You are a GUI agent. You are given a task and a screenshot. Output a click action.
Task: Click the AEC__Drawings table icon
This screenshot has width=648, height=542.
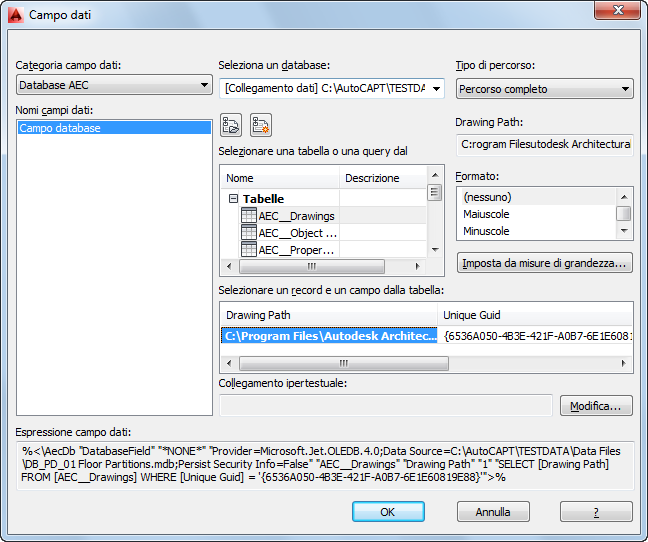click(x=249, y=216)
